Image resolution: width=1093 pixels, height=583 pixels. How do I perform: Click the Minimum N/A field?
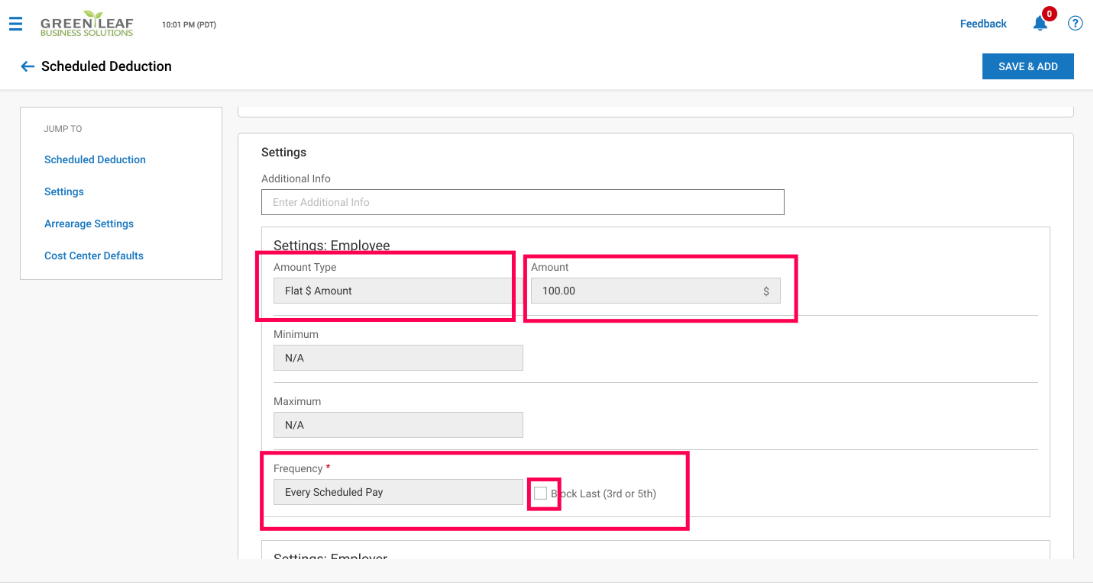coord(397,358)
